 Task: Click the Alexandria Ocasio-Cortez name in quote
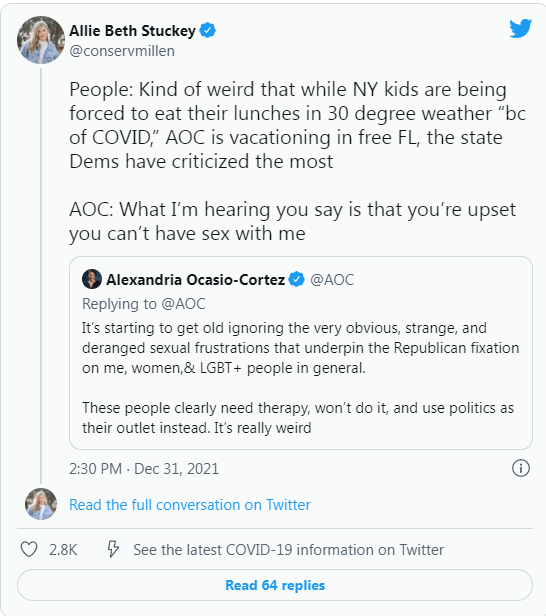click(195, 280)
